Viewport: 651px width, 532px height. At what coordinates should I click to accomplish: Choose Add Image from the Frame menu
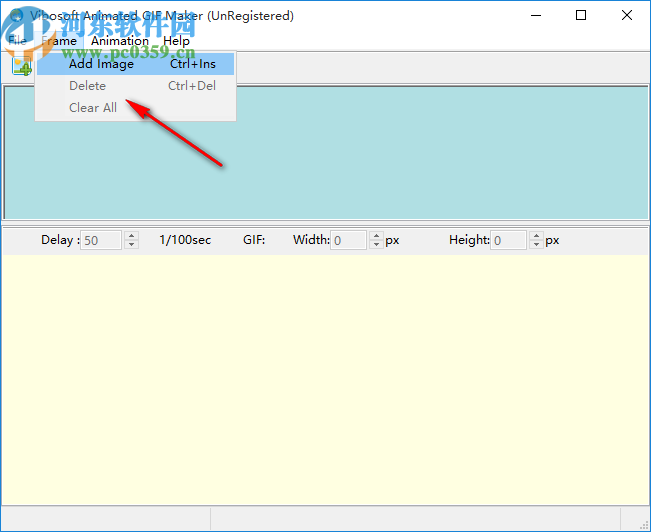pyautogui.click(x=135, y=64)
